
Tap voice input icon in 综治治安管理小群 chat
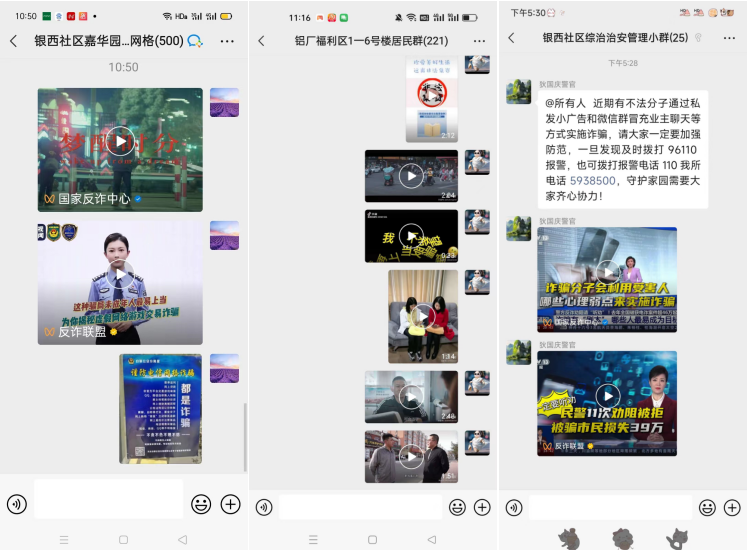pyautogui.click(x=514, y=508)
